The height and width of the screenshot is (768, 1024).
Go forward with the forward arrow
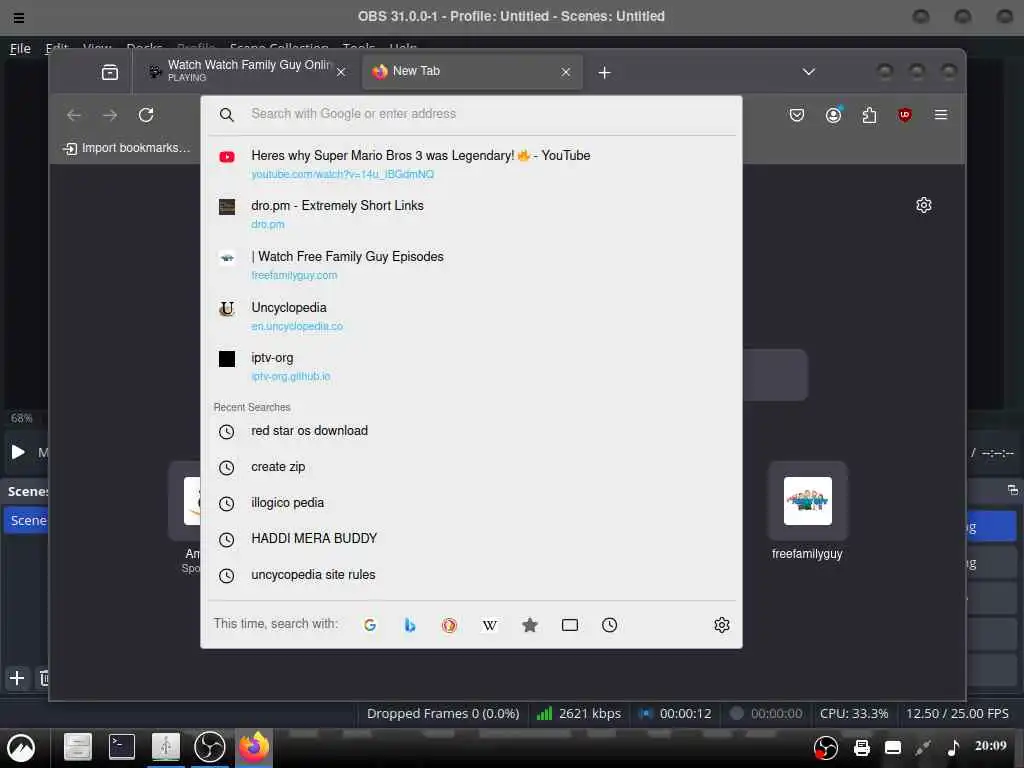tap(110, 116)
